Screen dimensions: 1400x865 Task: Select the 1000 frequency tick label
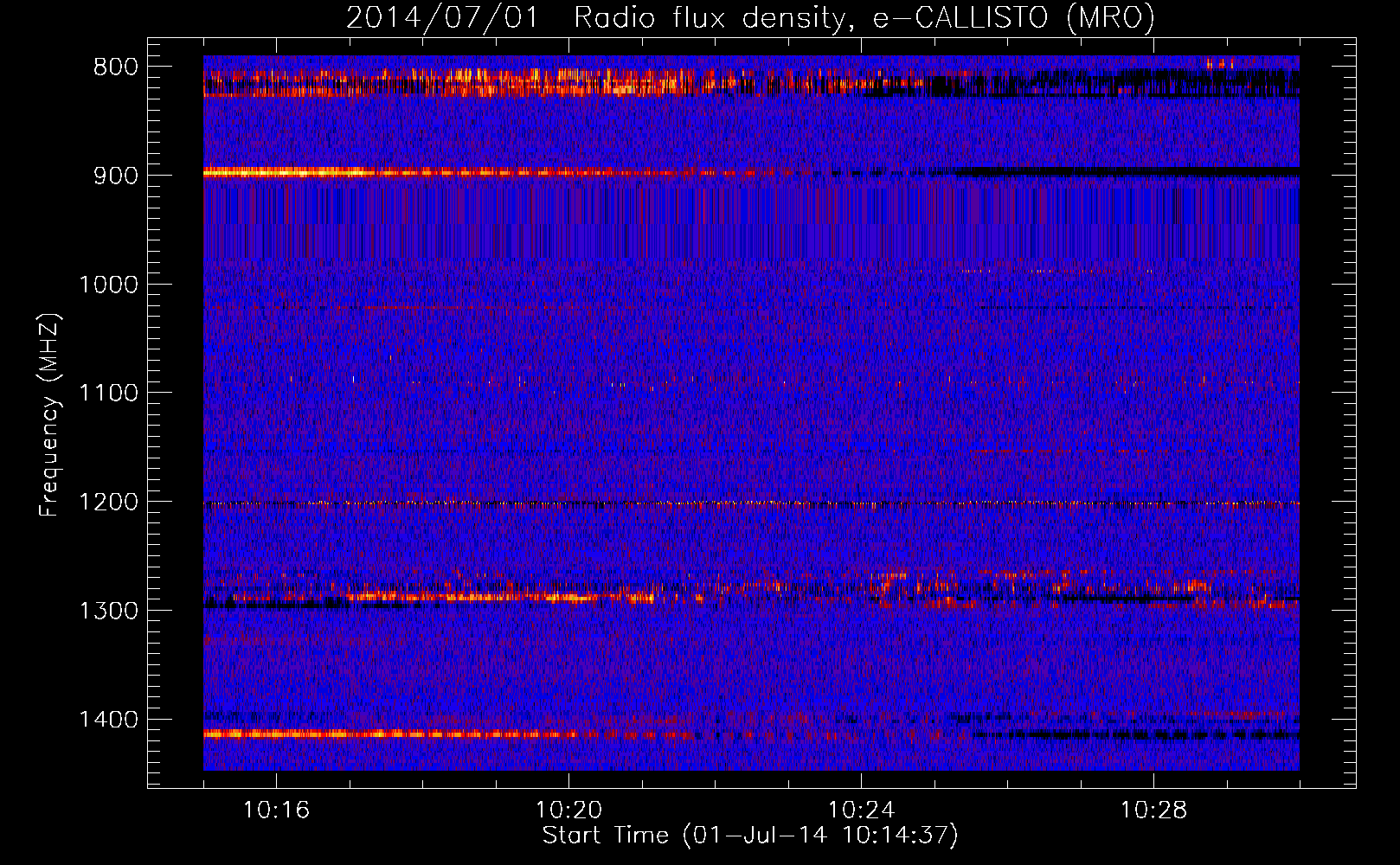108,285
